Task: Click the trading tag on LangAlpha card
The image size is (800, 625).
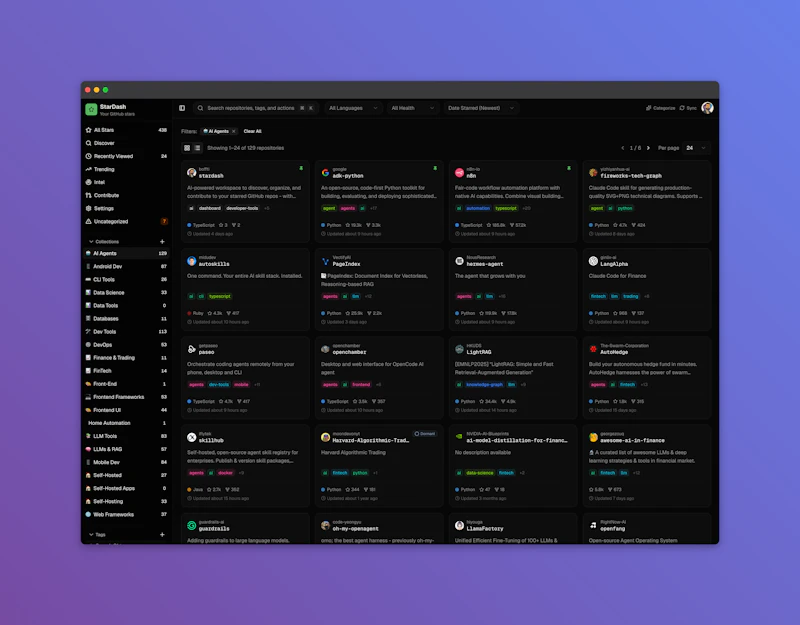Action: 631,296
